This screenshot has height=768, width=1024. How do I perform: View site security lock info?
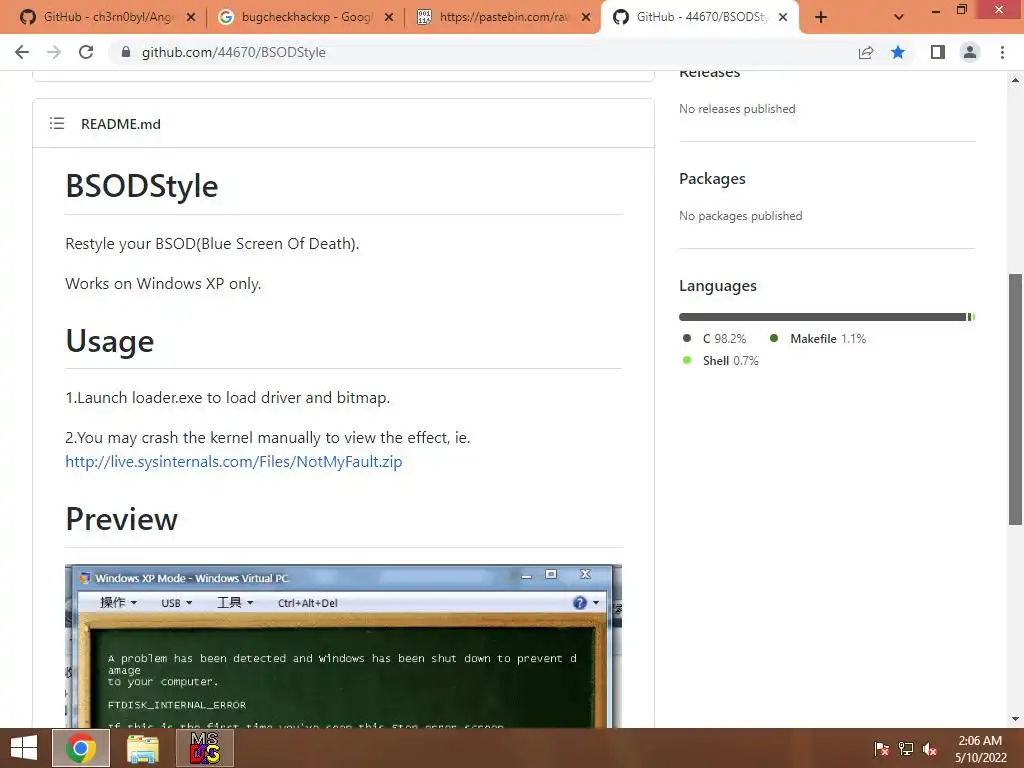coord(126,52)
